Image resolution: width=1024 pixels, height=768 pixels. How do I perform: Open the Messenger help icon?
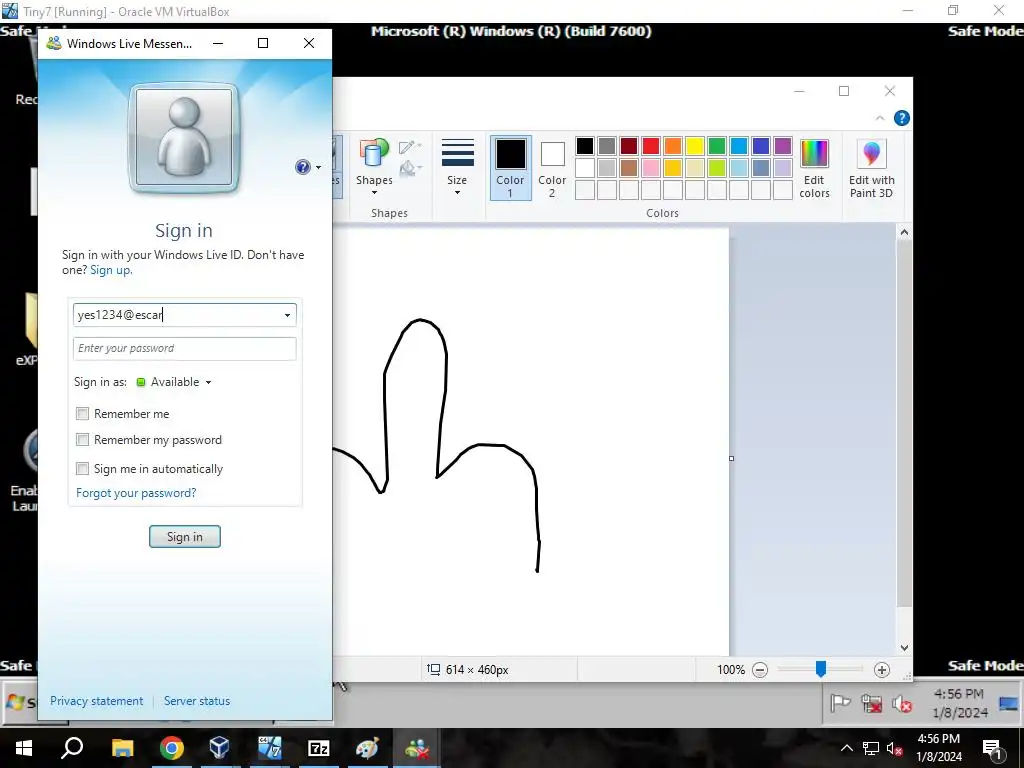[x=302, y=167]
